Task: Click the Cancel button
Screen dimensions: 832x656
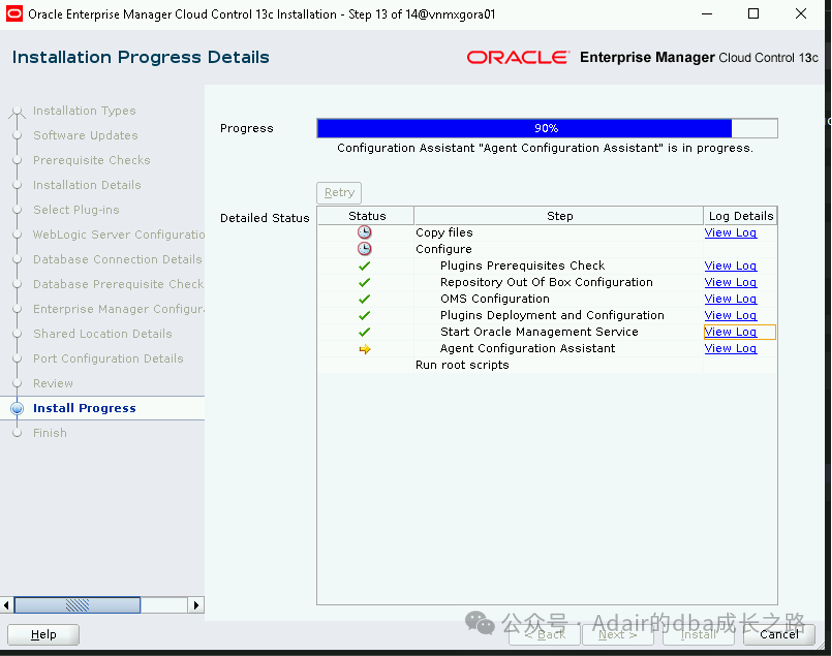Action: 779,634
